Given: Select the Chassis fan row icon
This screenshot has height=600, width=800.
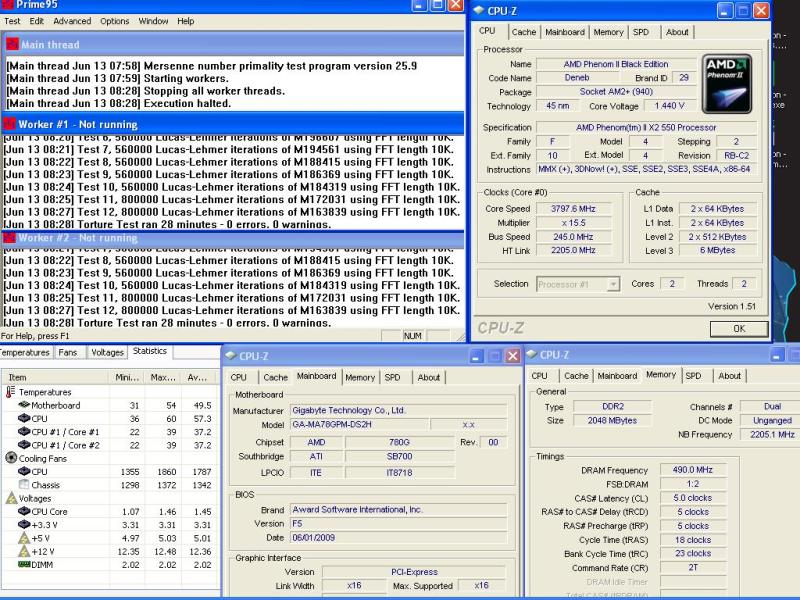Looking at the screenshot, I should pos(24,484).
